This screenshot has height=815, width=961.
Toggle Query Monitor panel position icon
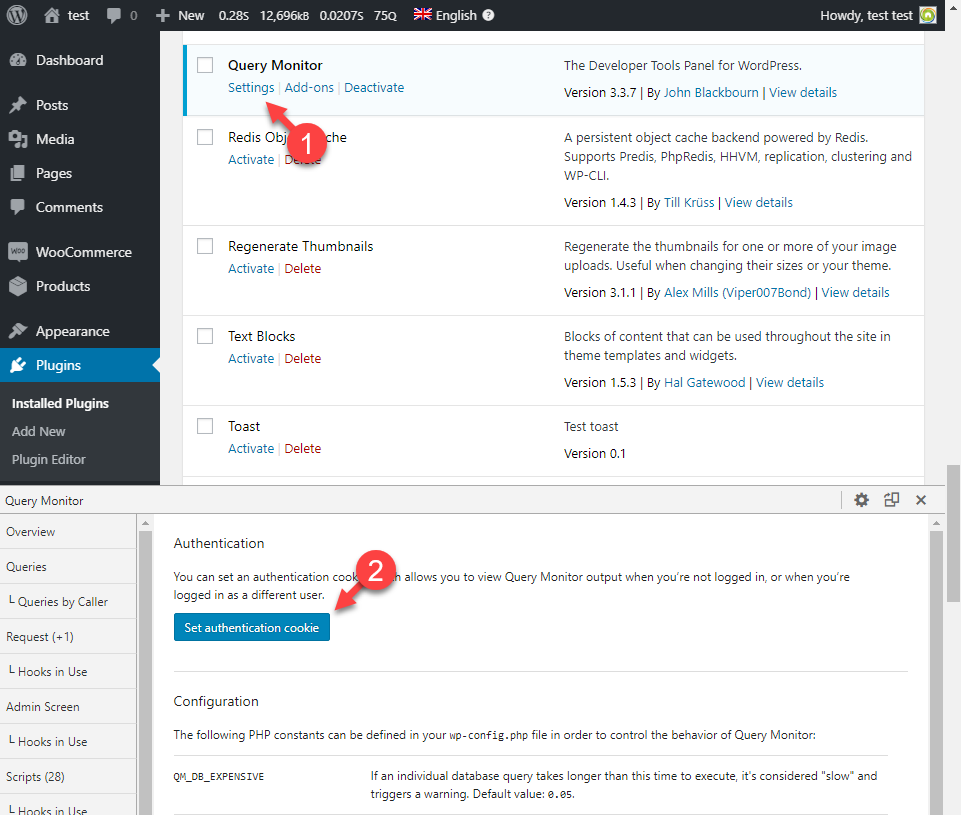[x=892, y=500]
